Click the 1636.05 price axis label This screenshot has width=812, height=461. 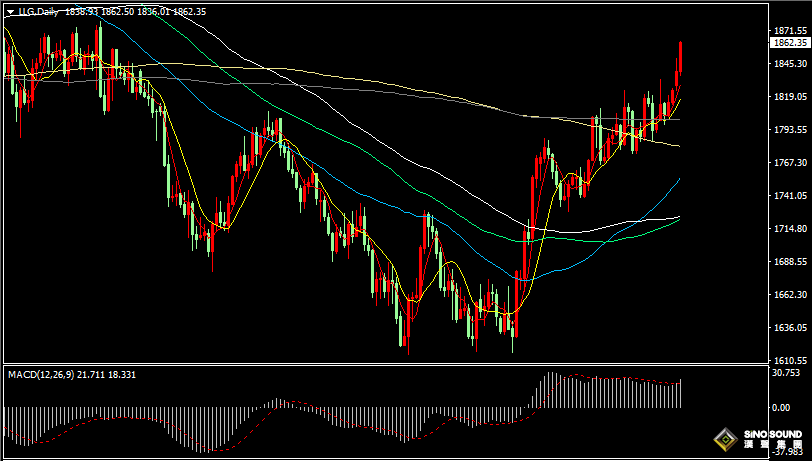click(x=790, y=328)
